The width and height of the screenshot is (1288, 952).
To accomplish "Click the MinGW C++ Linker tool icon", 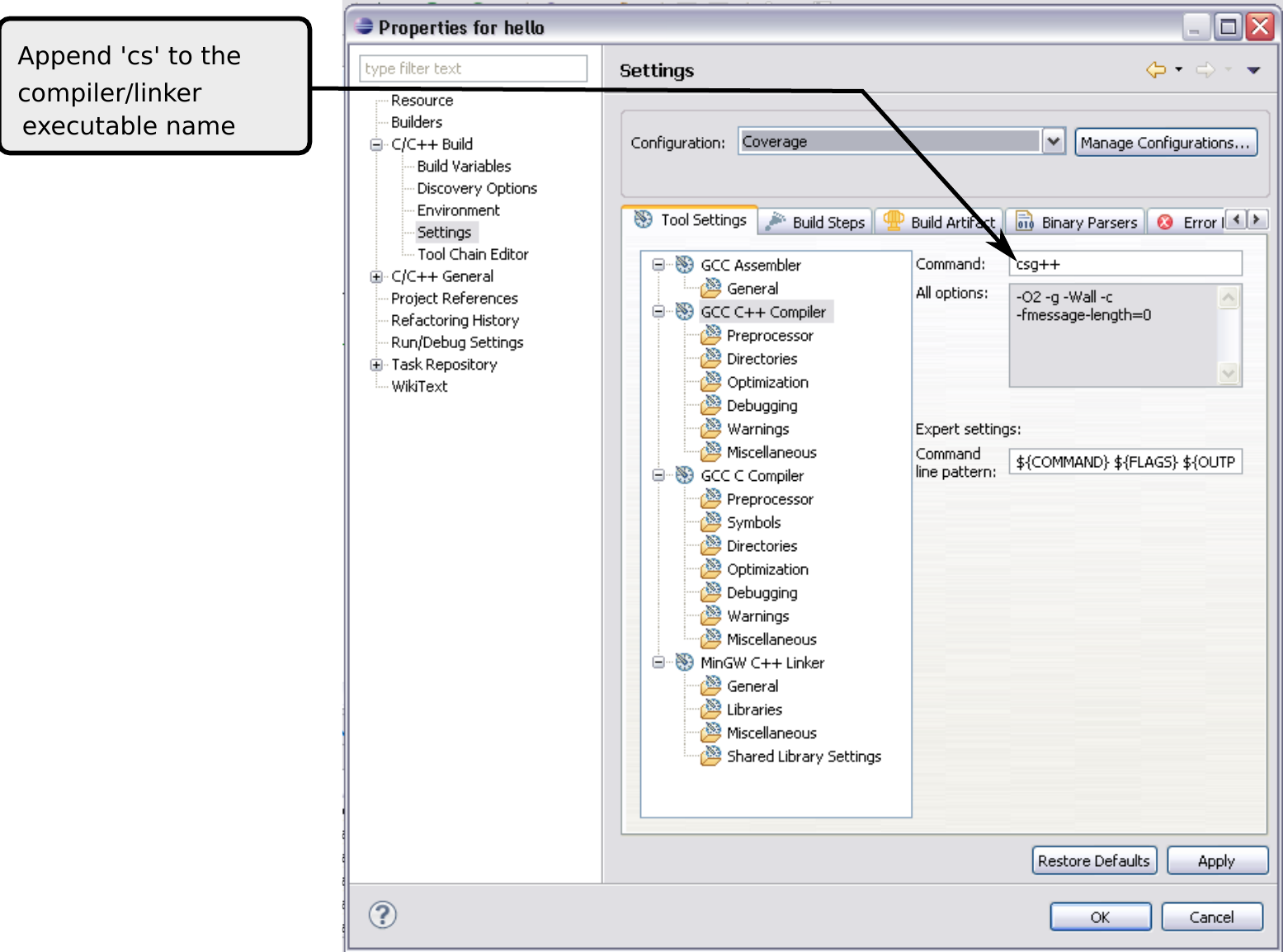I will click(684, 662).
